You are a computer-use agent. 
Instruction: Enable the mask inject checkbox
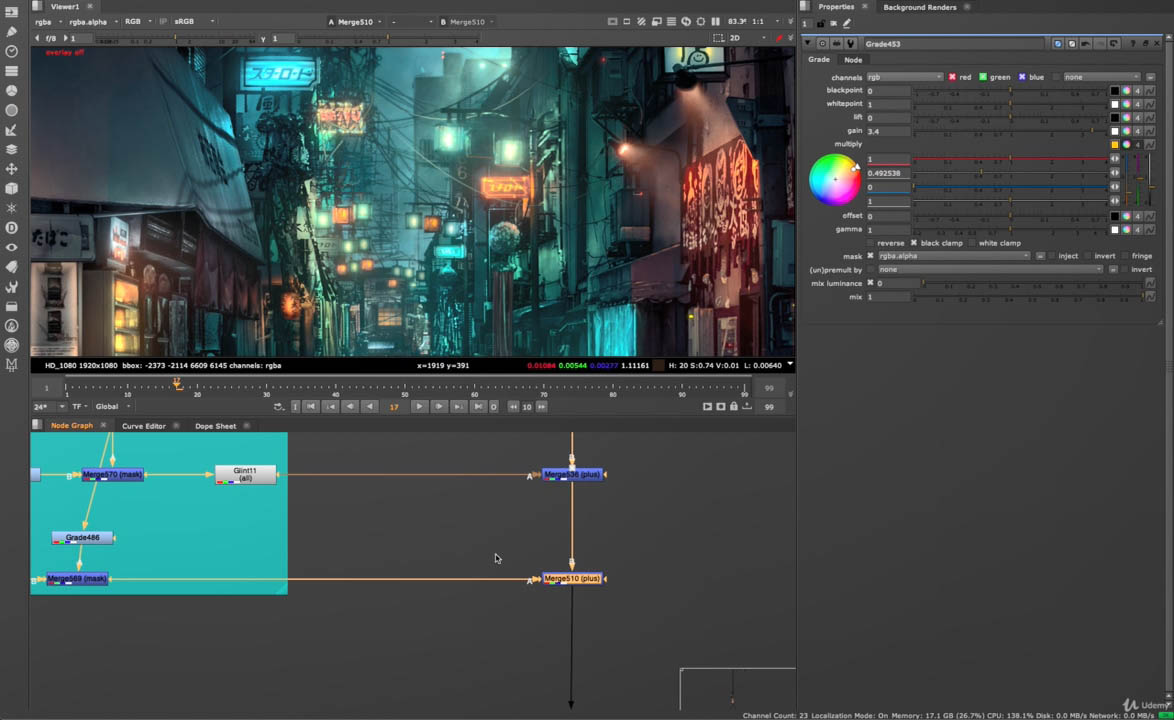point(1052,256)
